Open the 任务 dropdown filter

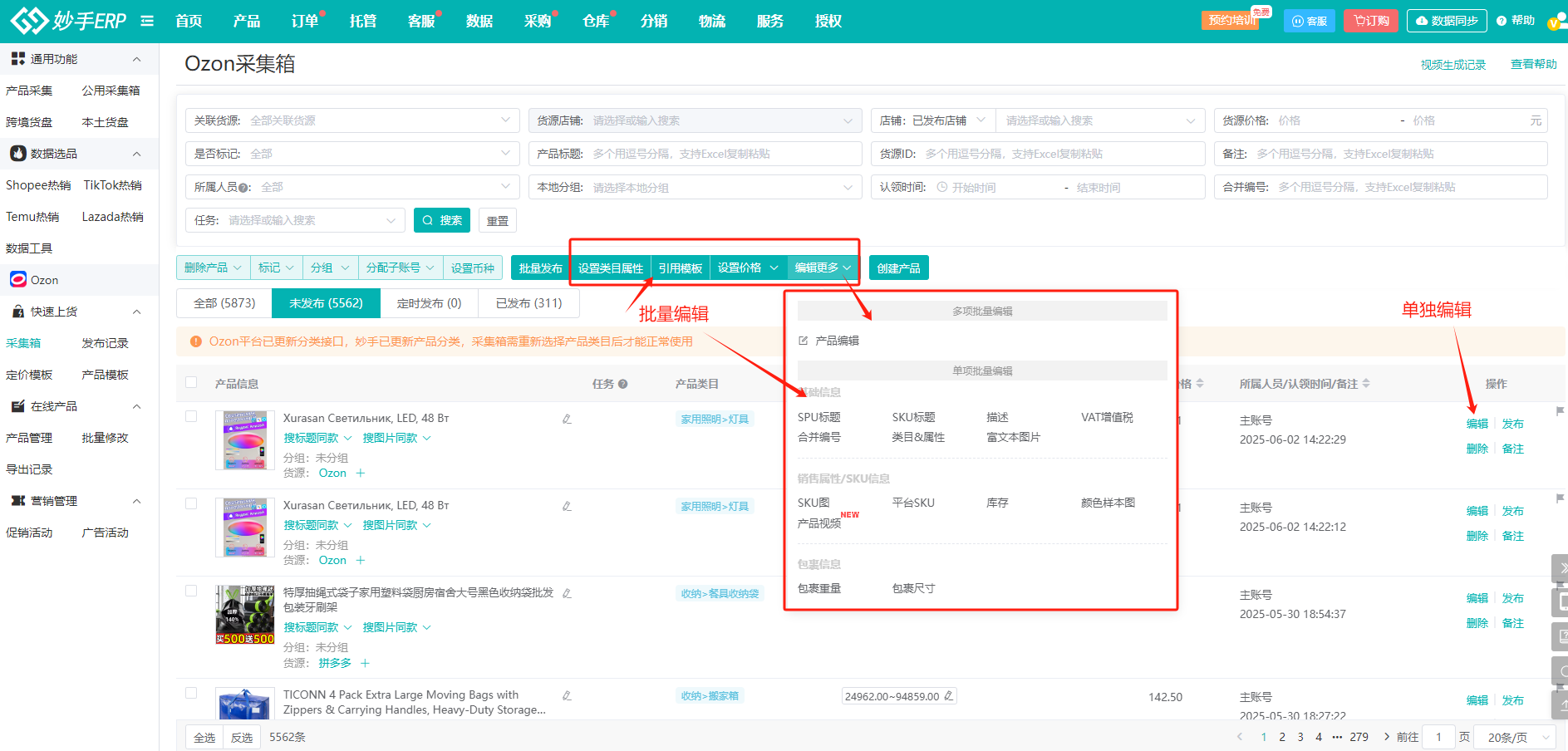[295, 220]
